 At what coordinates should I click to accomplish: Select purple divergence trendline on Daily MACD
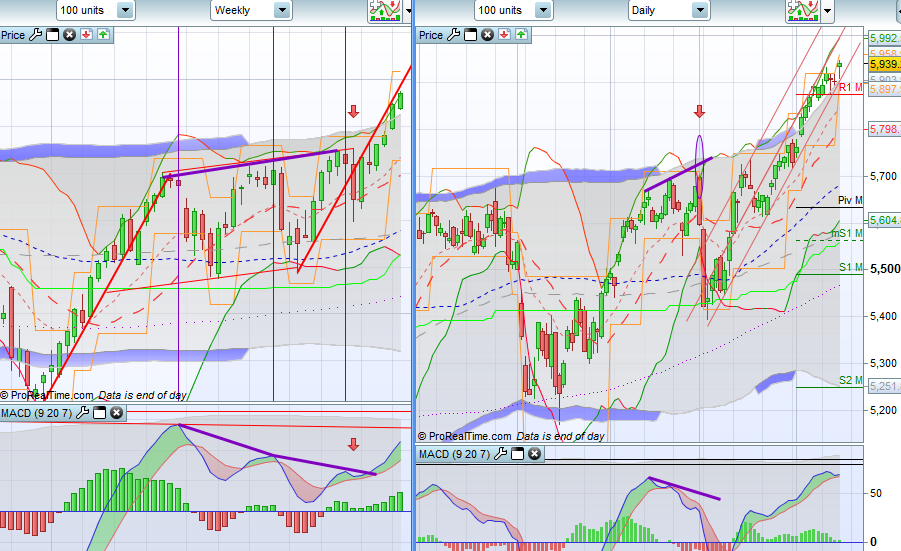684,488
